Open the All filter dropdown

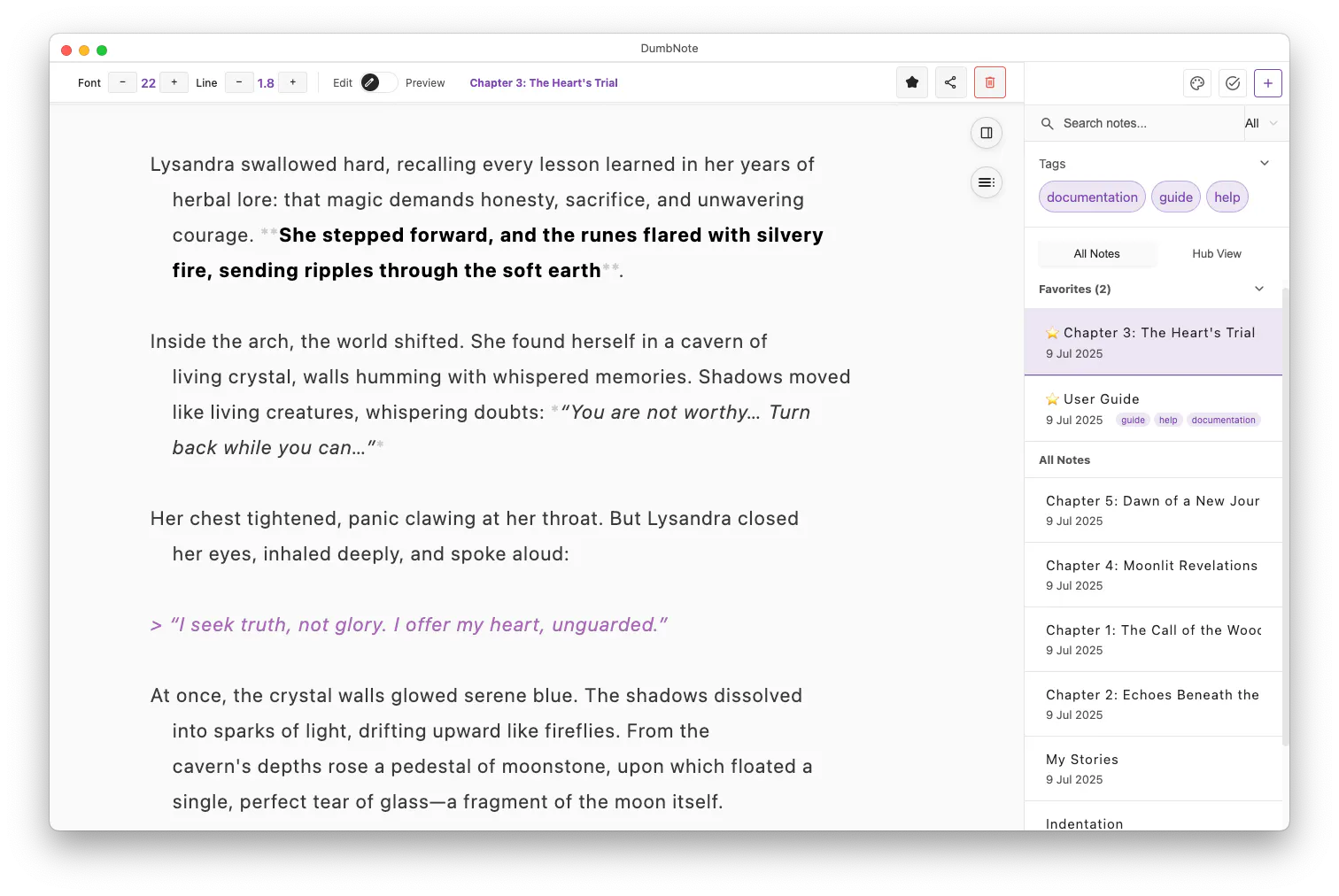1261,124
